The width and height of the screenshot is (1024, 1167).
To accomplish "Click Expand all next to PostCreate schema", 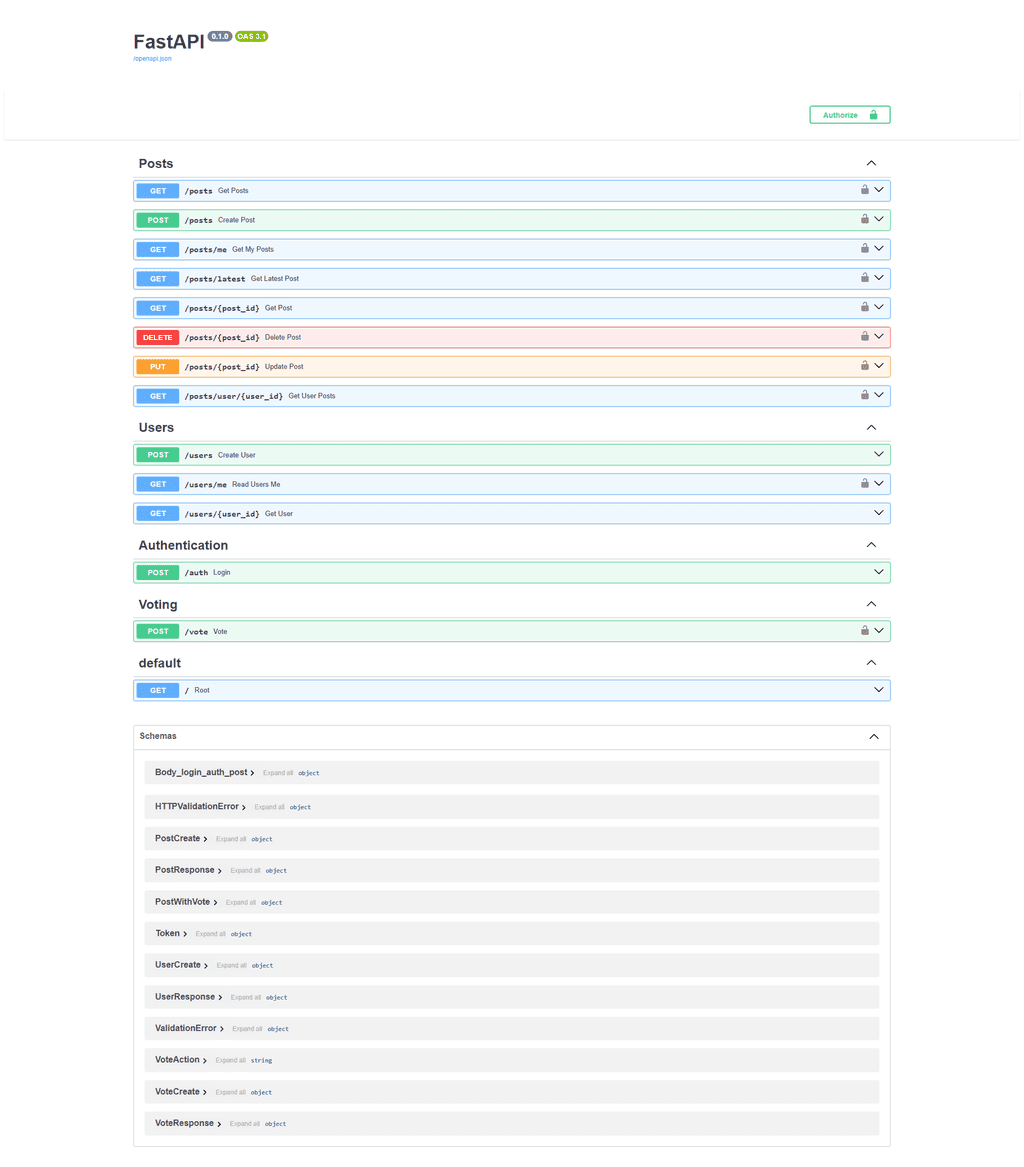I will pyautogui.click(x=230, y=839).
